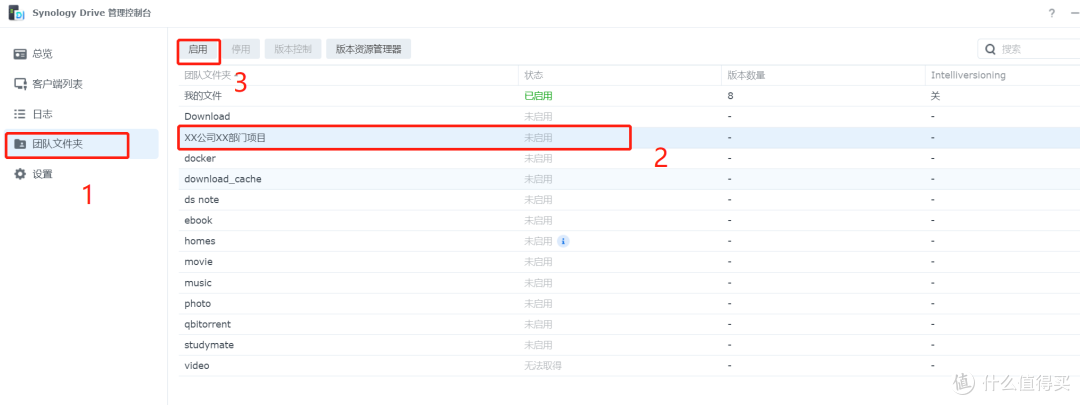Click the Synology Drive app logo icon
This screenshot has width=1080, height=405.
tap(17, 13)
